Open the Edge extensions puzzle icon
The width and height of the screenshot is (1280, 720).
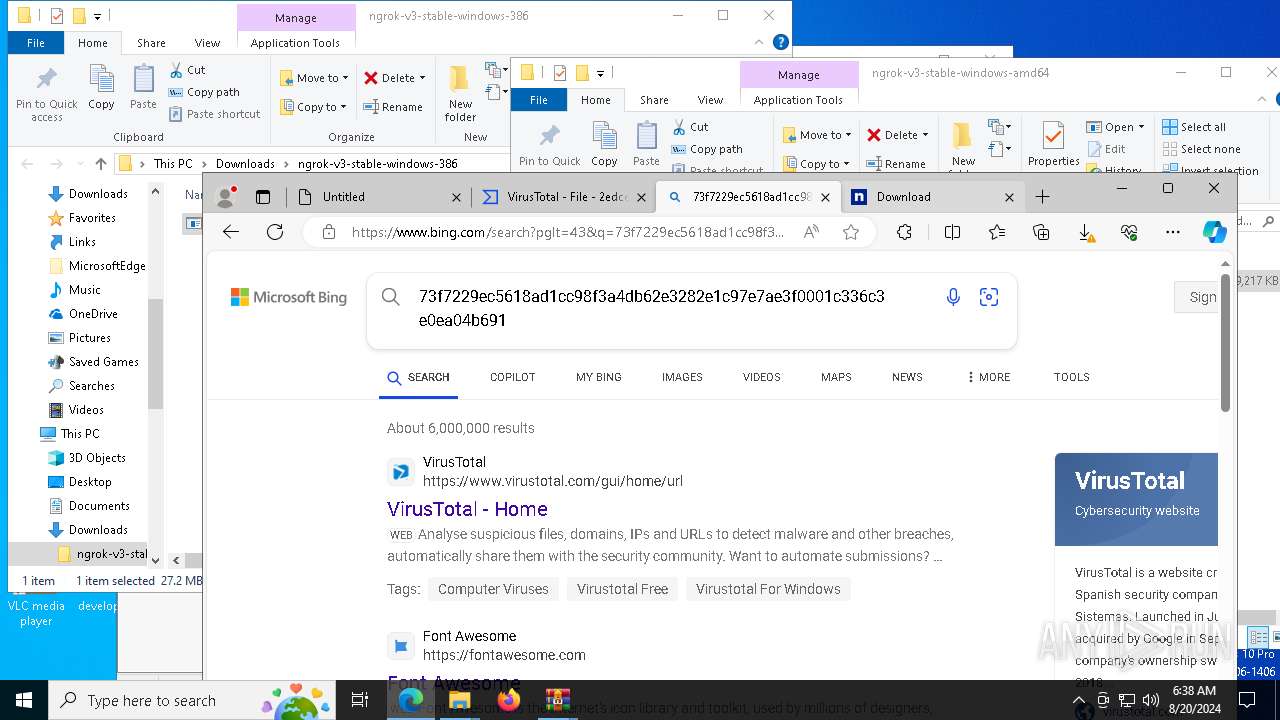click(x=904, y=232)
